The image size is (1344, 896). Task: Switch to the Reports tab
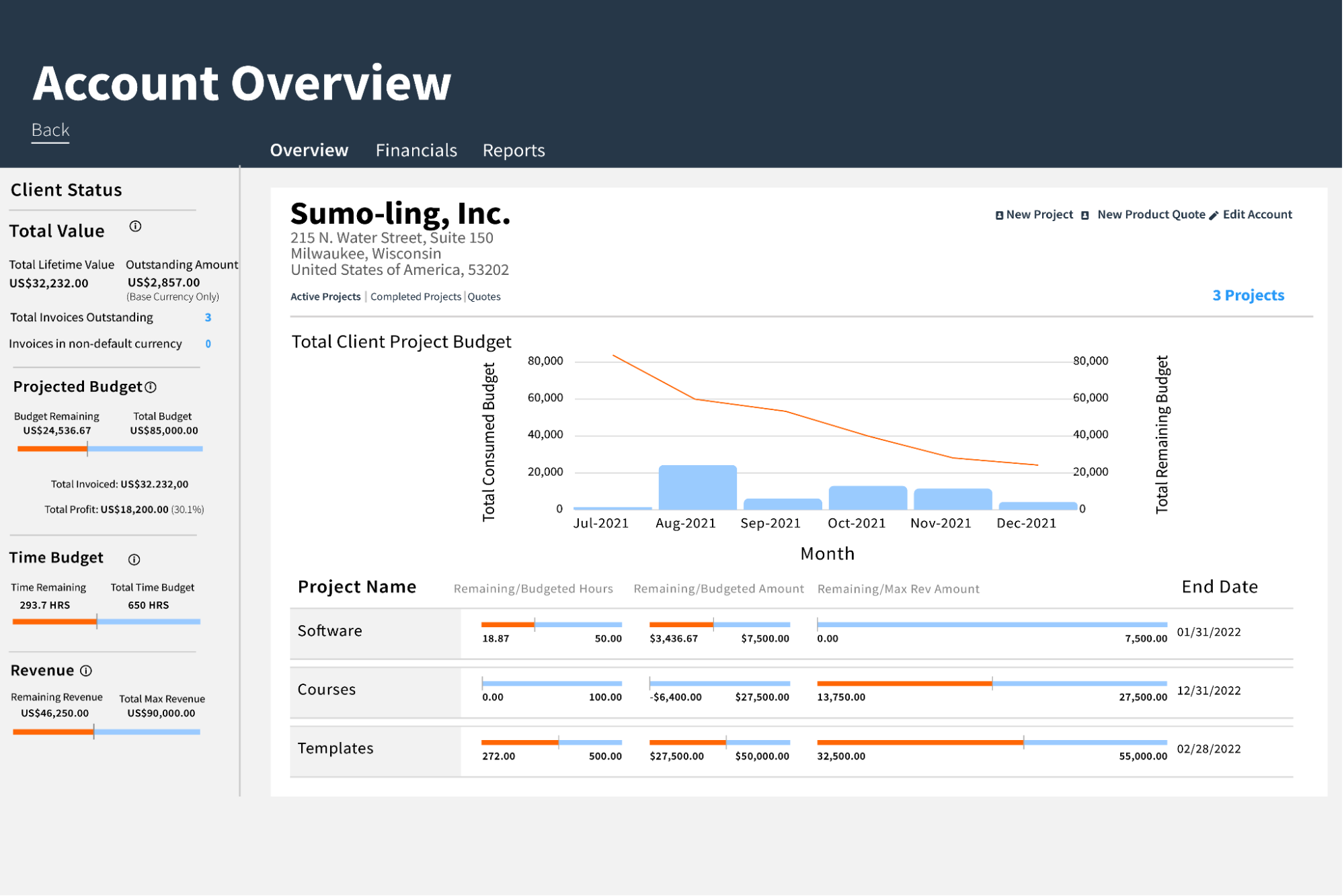point(513,149)
